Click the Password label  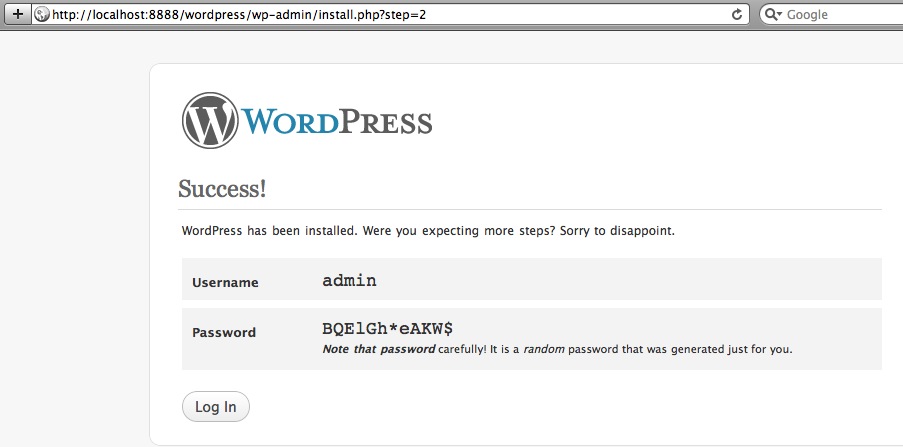point(224,332)
